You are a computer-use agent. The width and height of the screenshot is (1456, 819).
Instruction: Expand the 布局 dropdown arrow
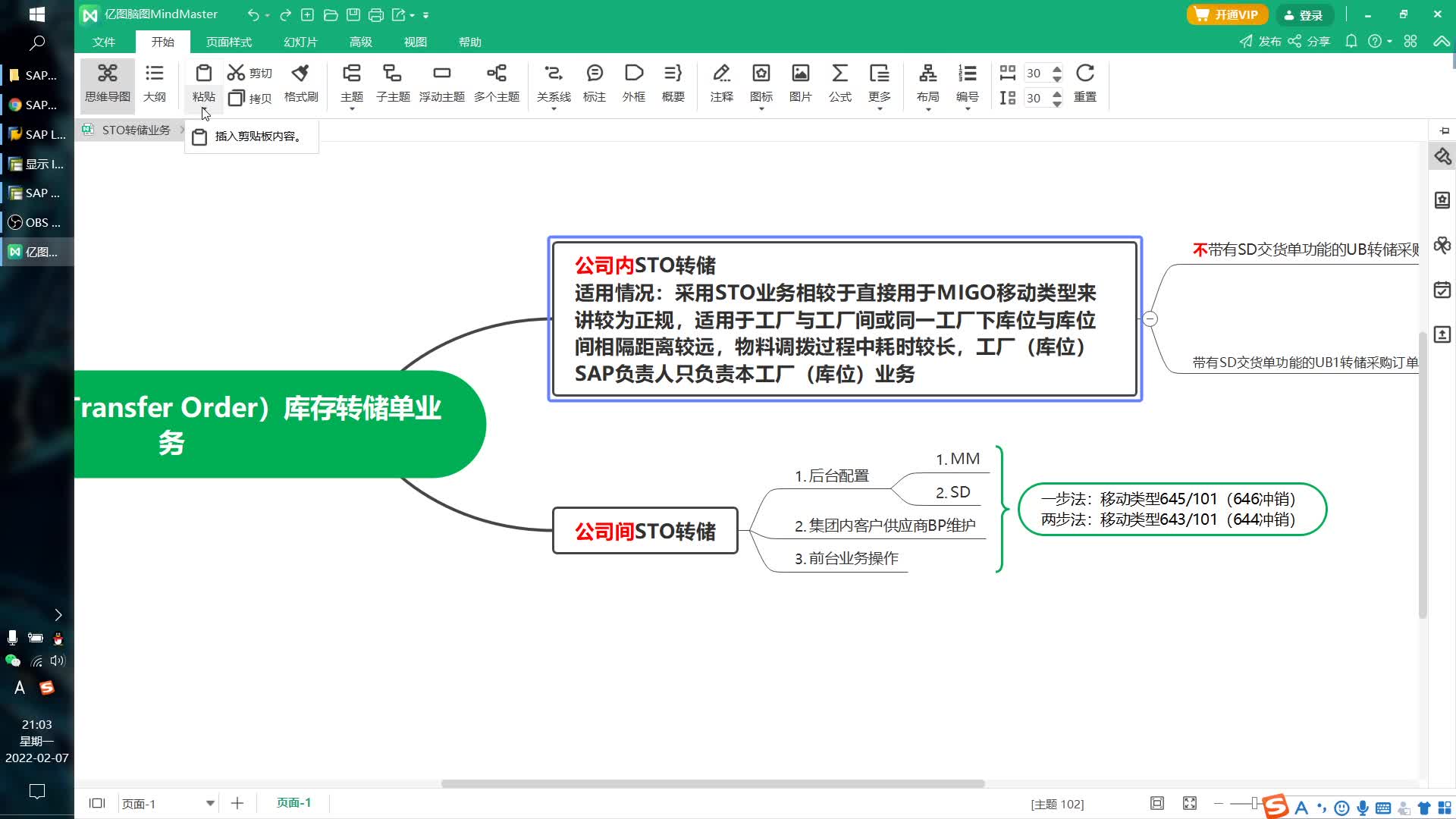coord(928,110)
